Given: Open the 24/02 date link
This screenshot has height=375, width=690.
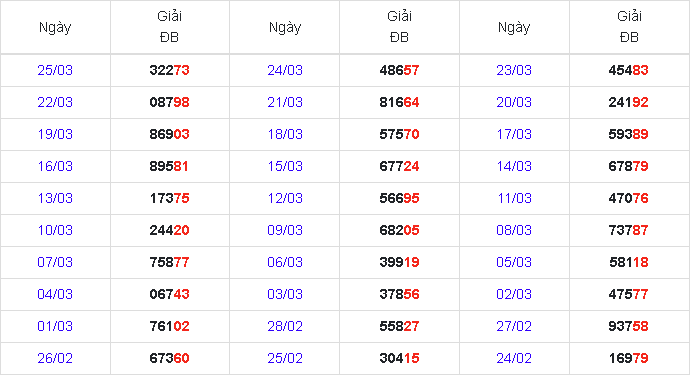Looking at the screenshot, I should (514, 358).
